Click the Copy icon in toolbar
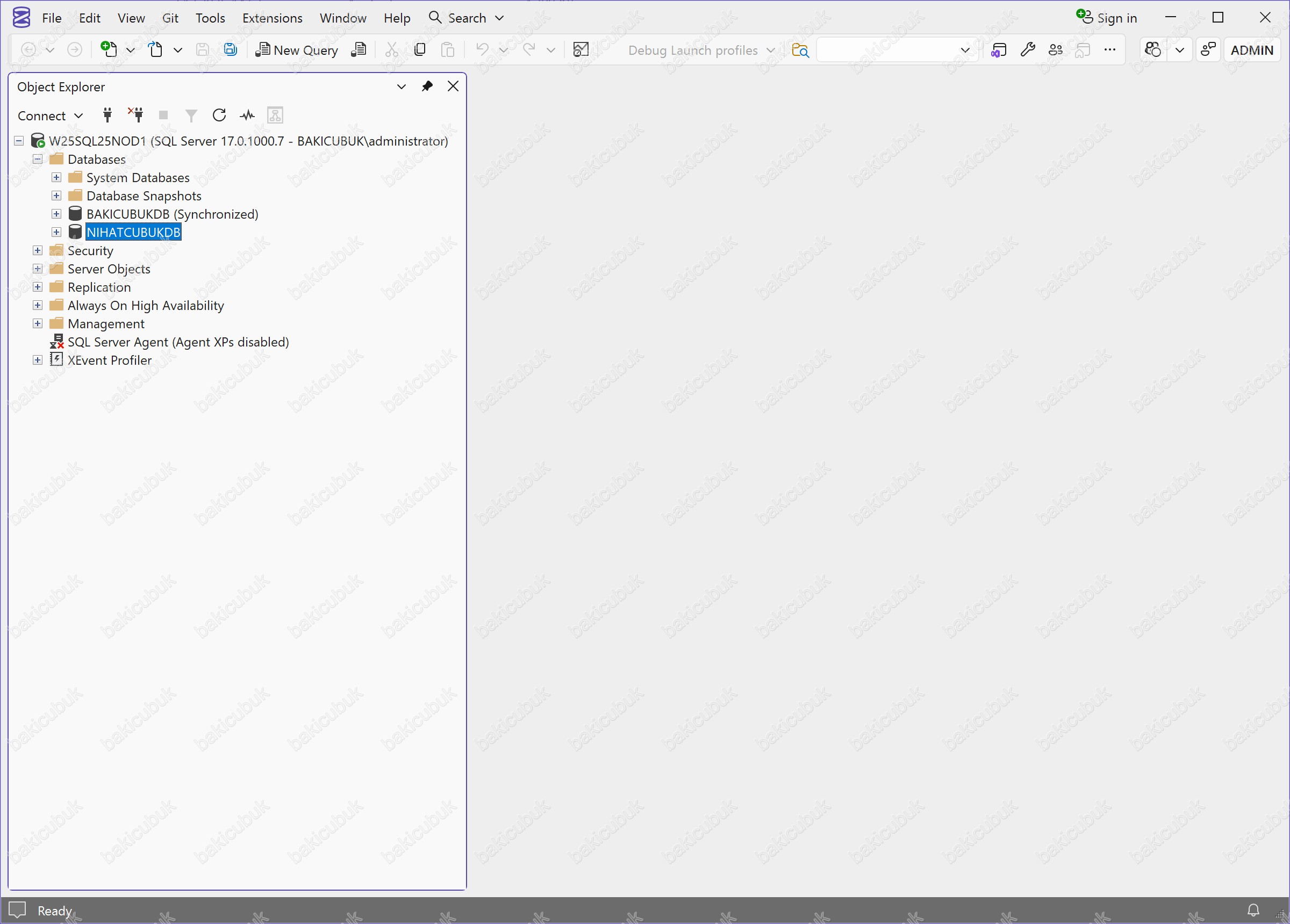Image resolution: width=1290 pixels, height=924 pixels. tap(420, 50)
